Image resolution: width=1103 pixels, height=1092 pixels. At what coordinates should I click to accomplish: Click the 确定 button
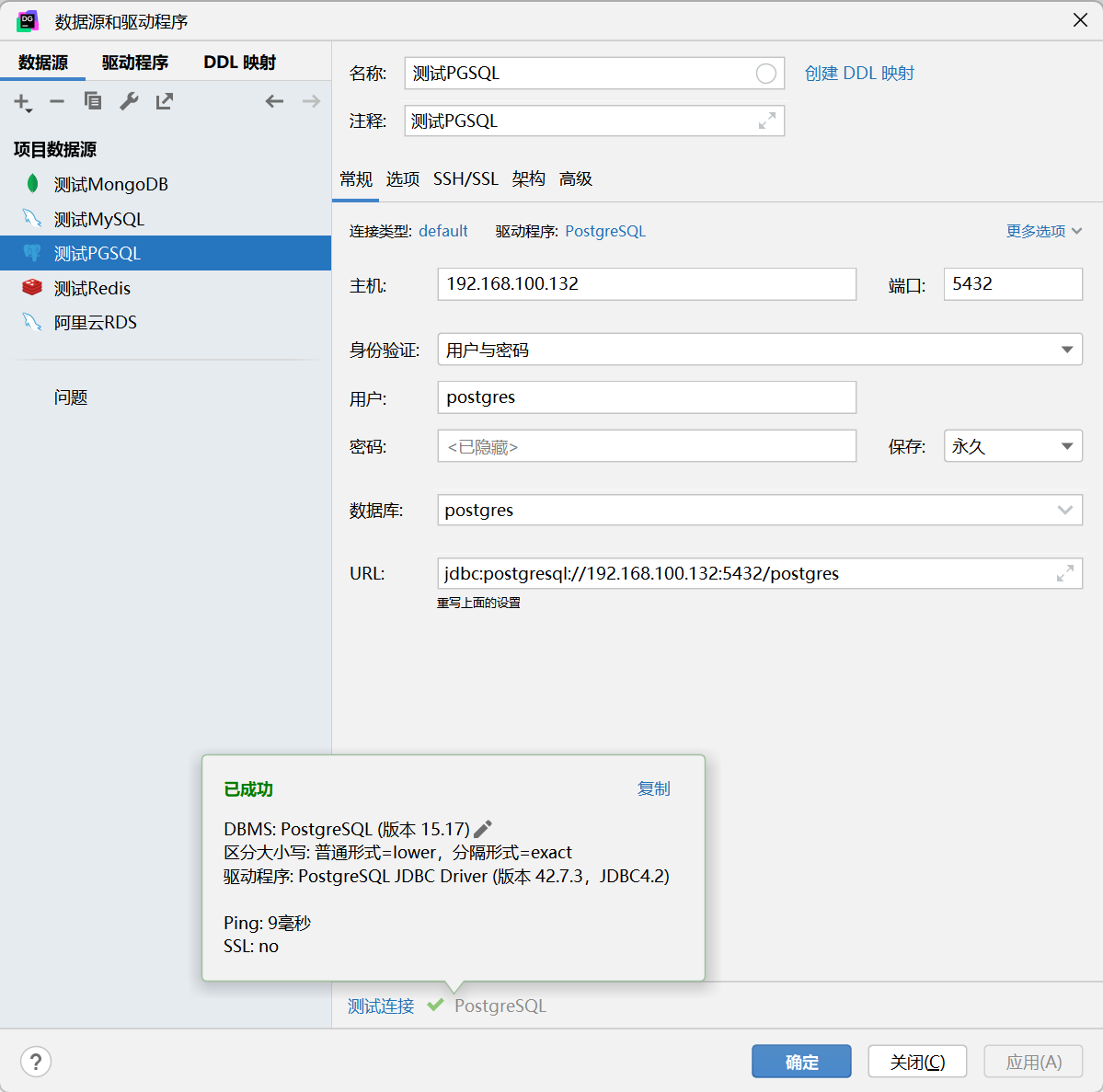point(801,1062)
